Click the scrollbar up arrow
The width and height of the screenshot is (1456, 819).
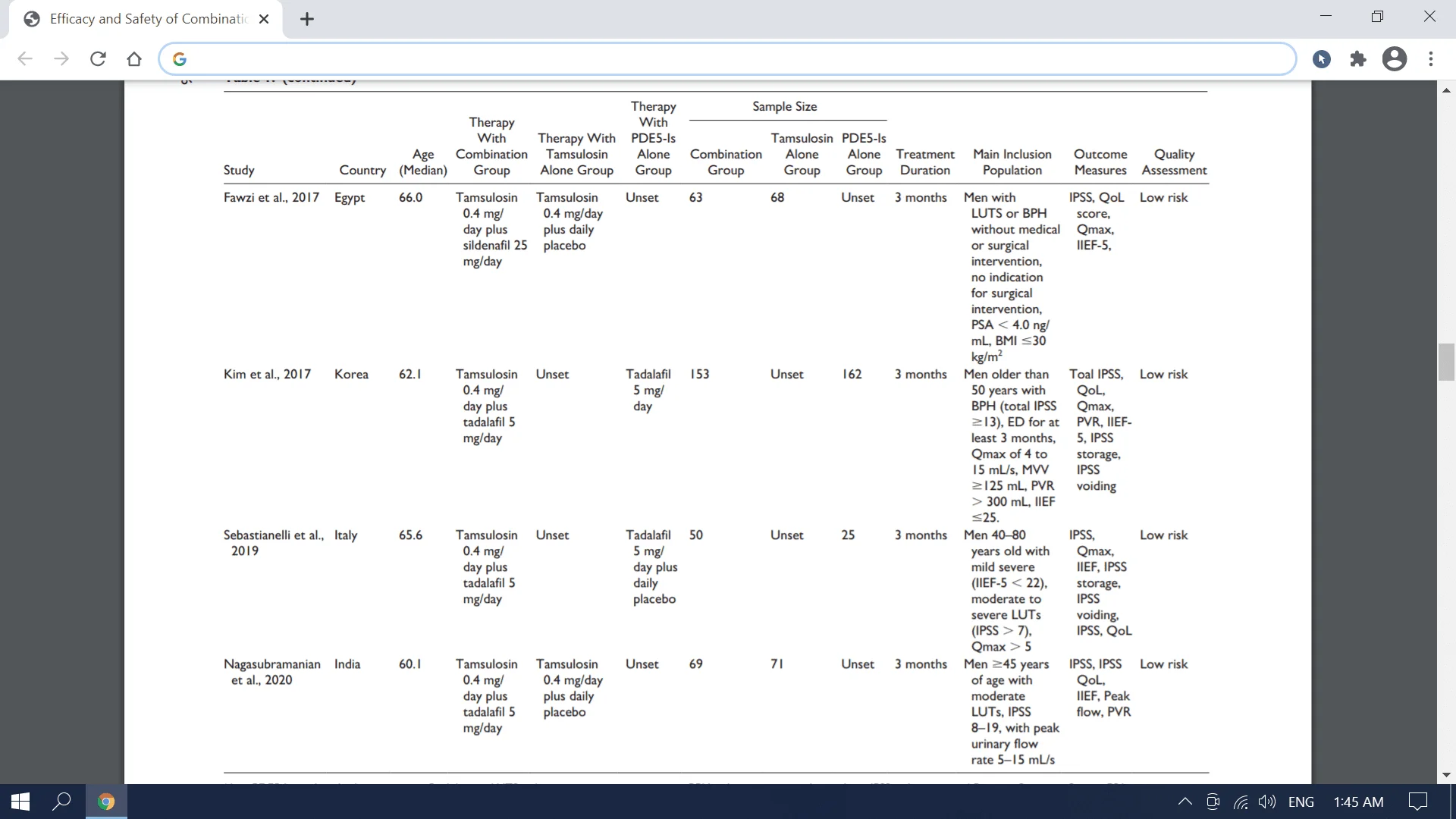[x=1446, y=90]
